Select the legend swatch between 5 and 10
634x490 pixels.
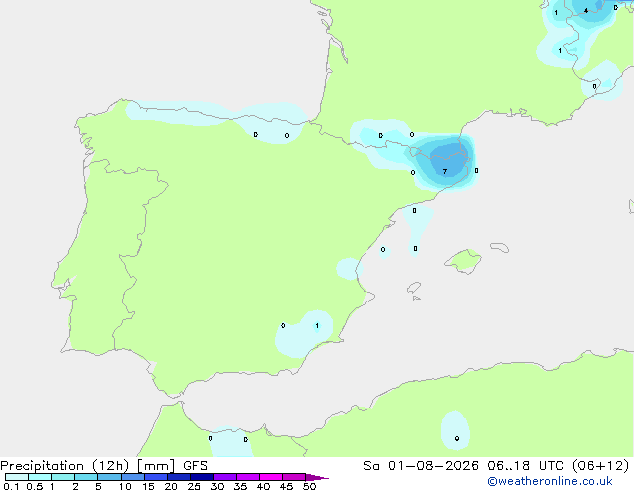pos(109,477)
